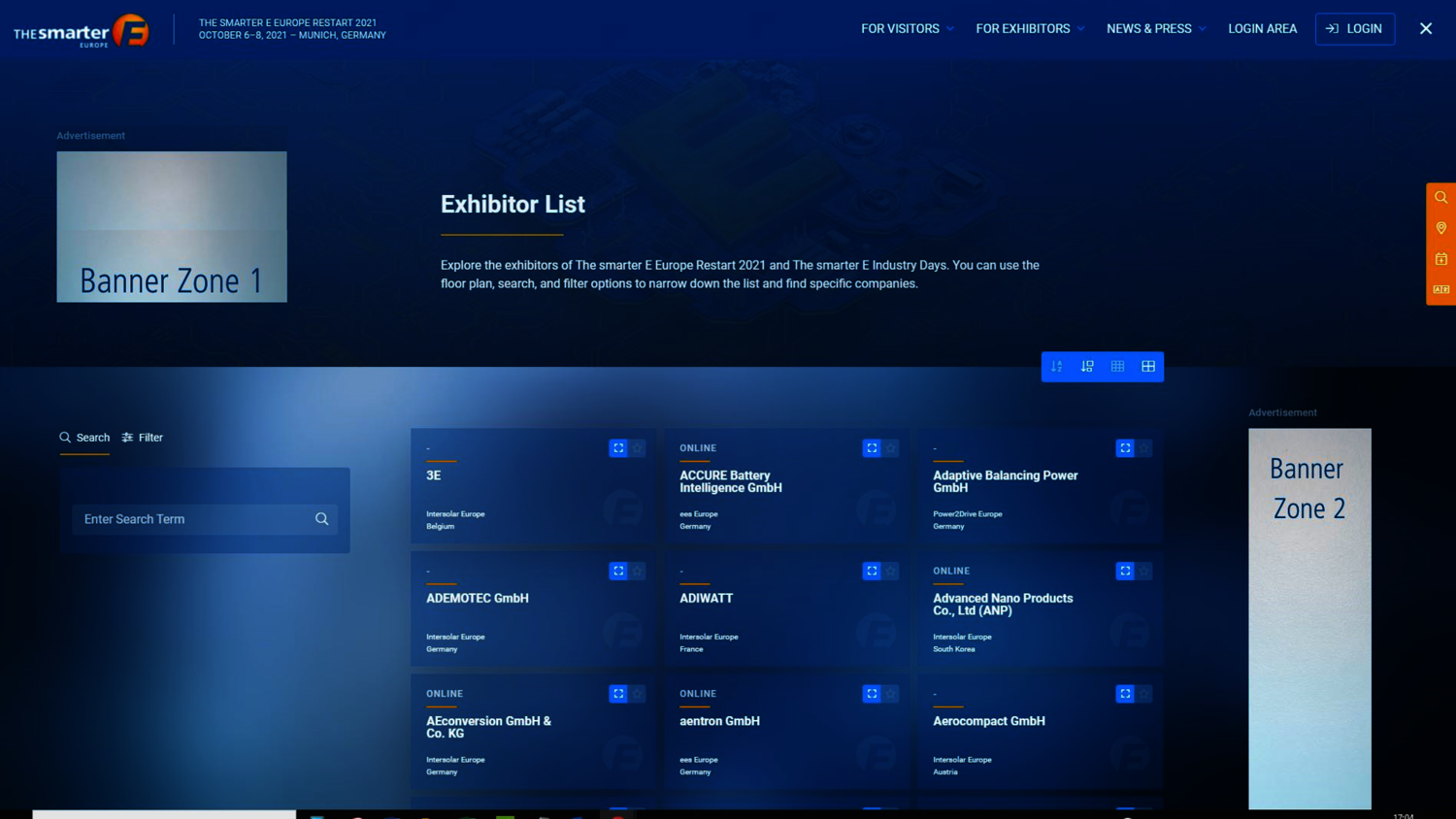Open the Login Area link
Viewport: 1456px width, 819px height.
click(x=1262, y=29)
